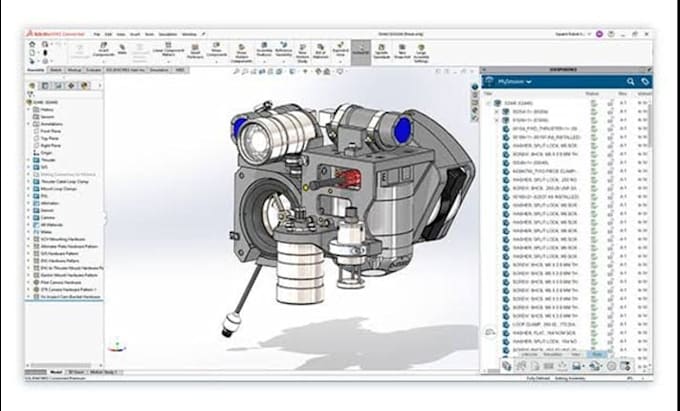
Task: Click the Take Snapshot tool
Action: tap(402, 51)
